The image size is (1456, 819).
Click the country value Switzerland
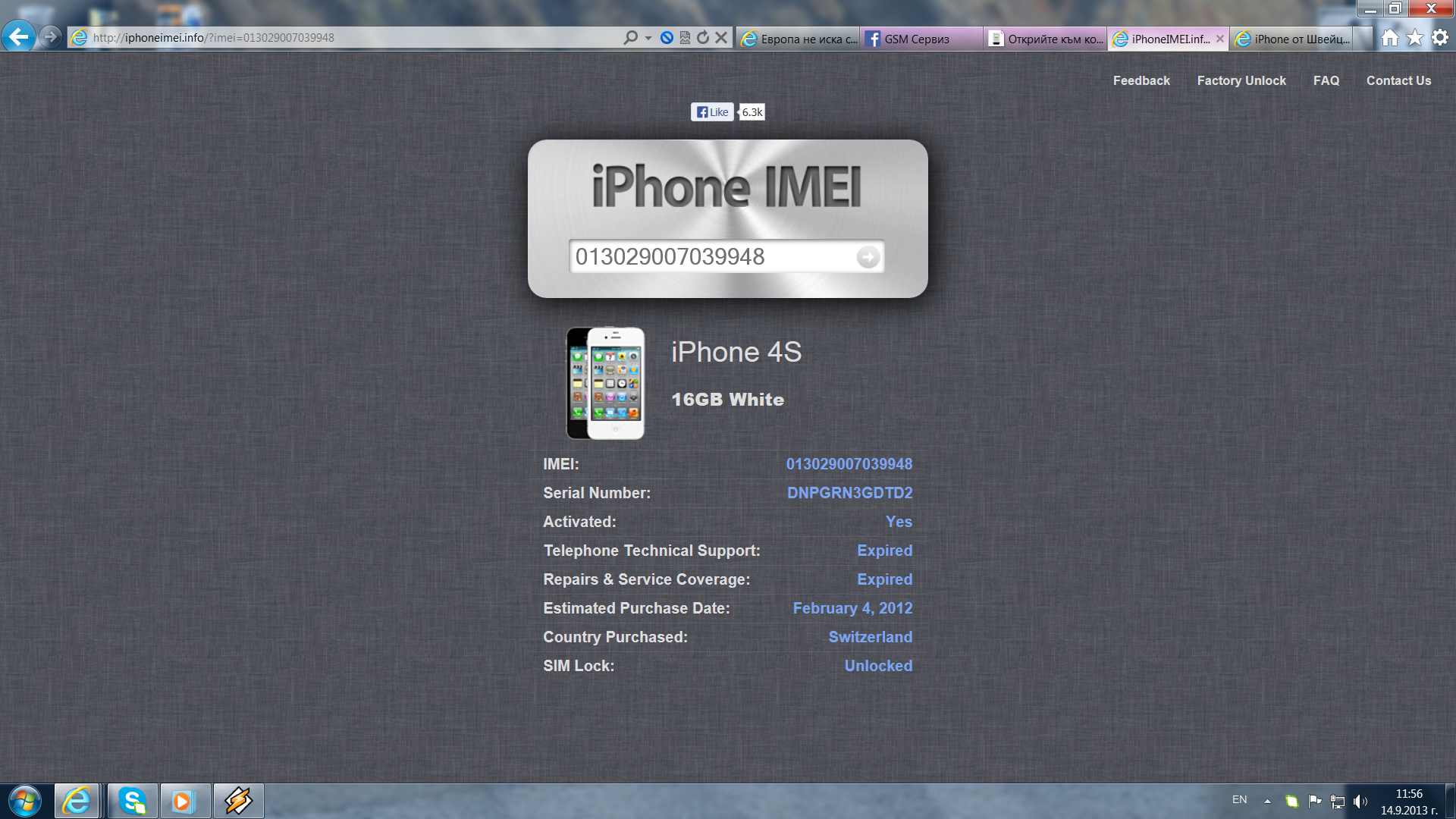tap(871, 637)
